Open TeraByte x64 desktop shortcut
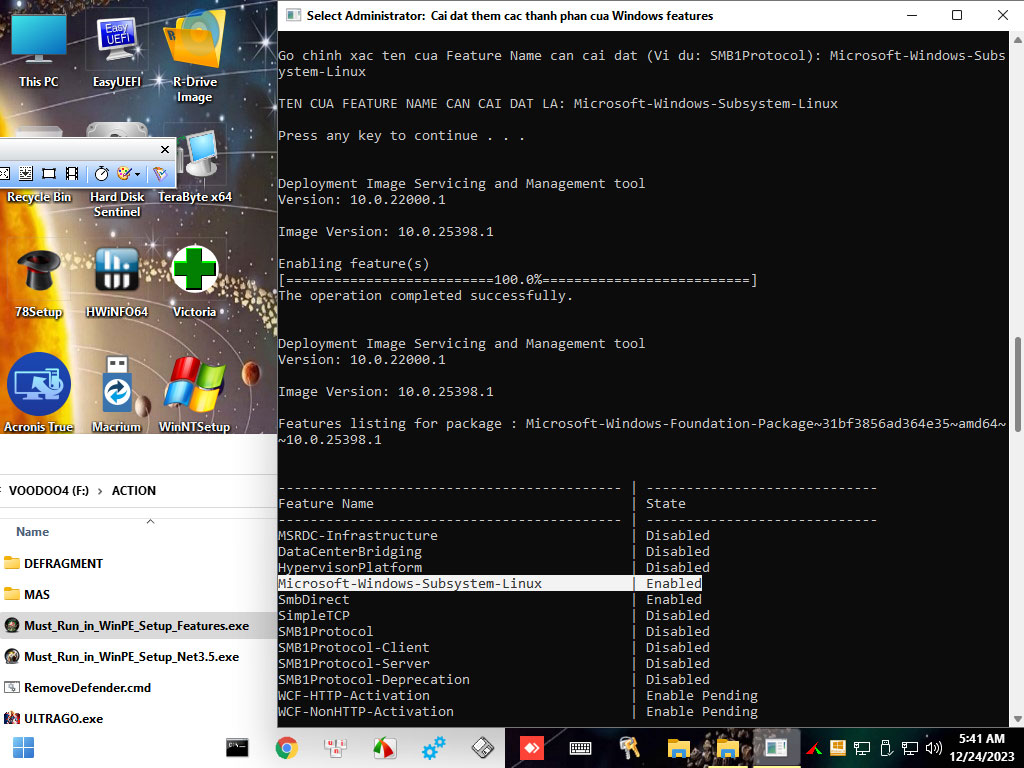 tap(195, 167)
